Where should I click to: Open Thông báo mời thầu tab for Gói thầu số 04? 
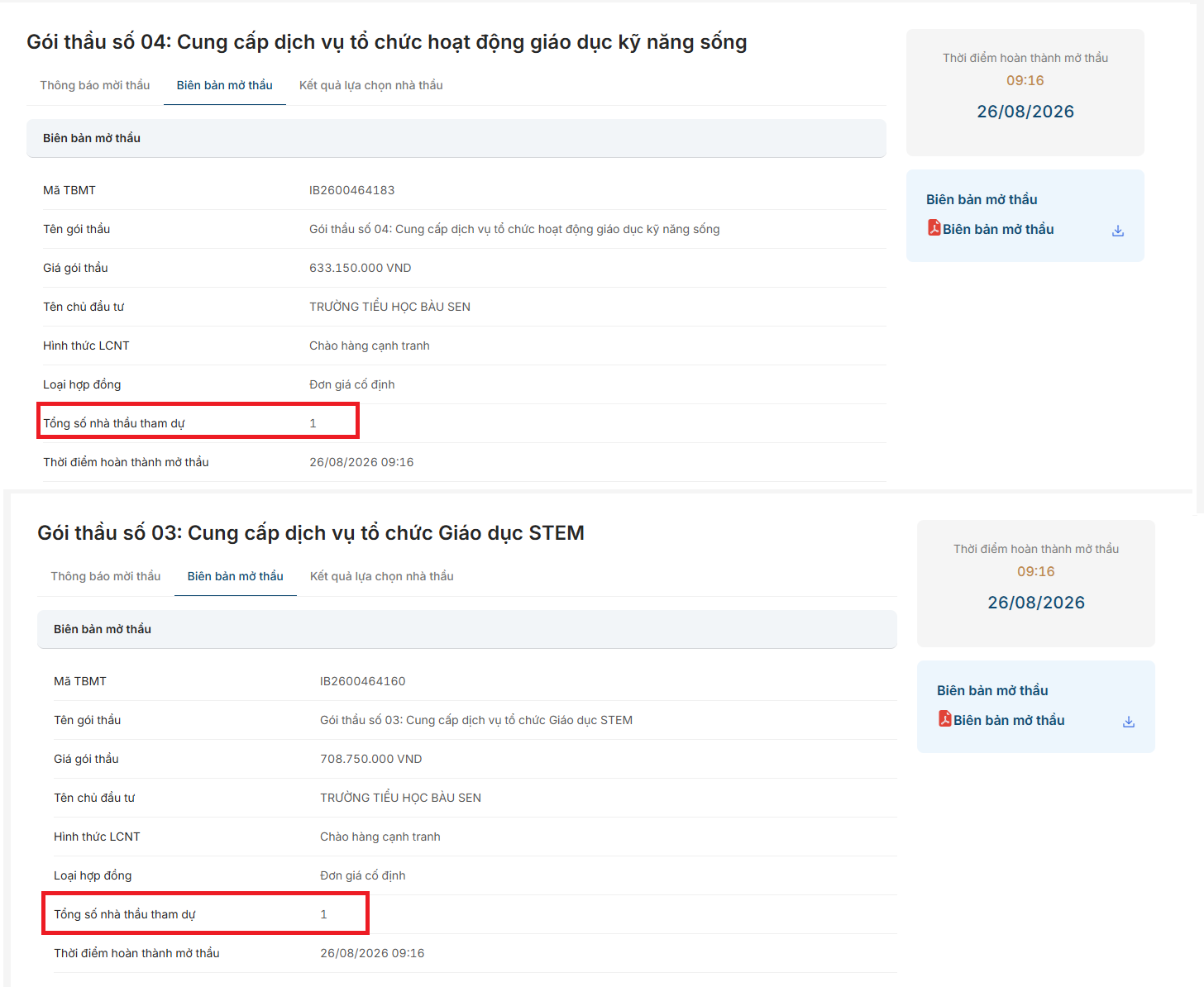click(x=95, y=85)
